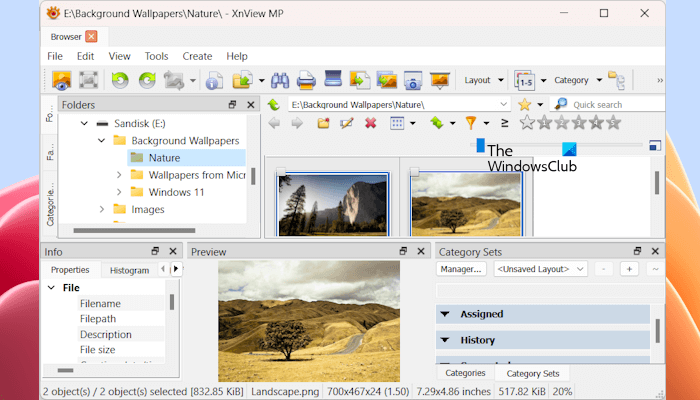Click the Forward navigation arrow
This screenshot has width=700, height=400.
pos(297,123)
